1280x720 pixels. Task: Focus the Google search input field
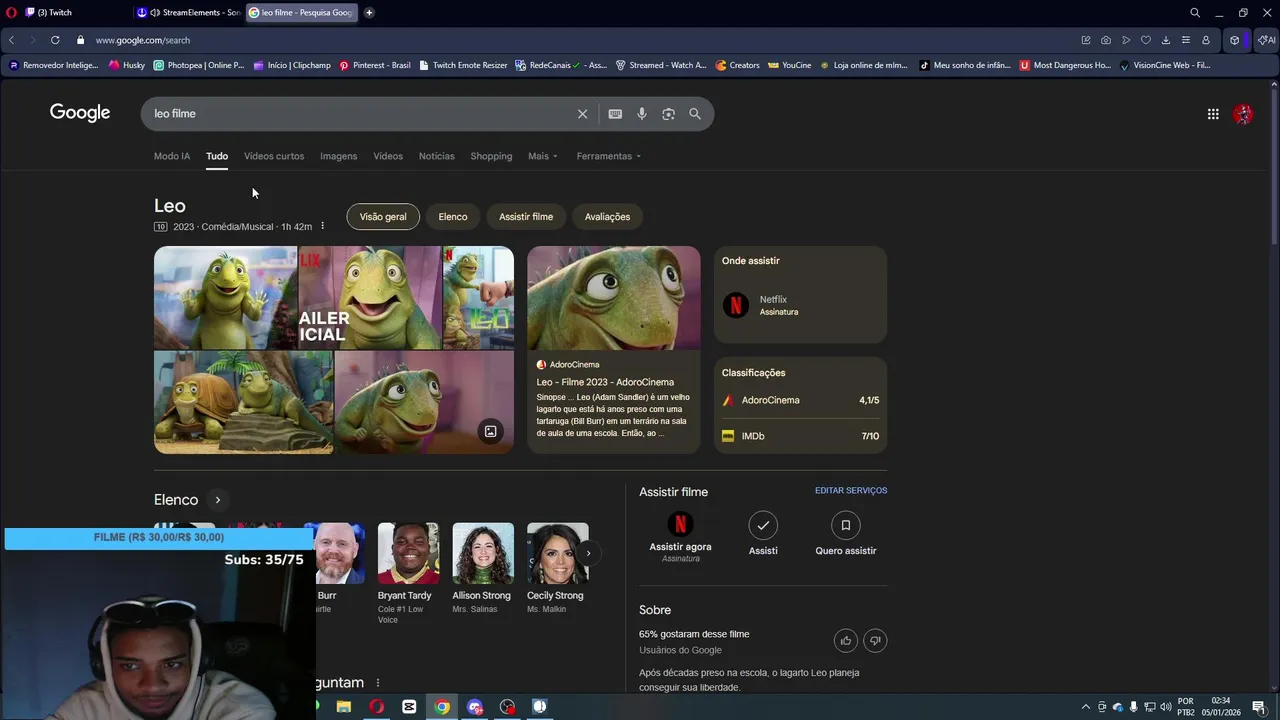[x=360, y=114]
